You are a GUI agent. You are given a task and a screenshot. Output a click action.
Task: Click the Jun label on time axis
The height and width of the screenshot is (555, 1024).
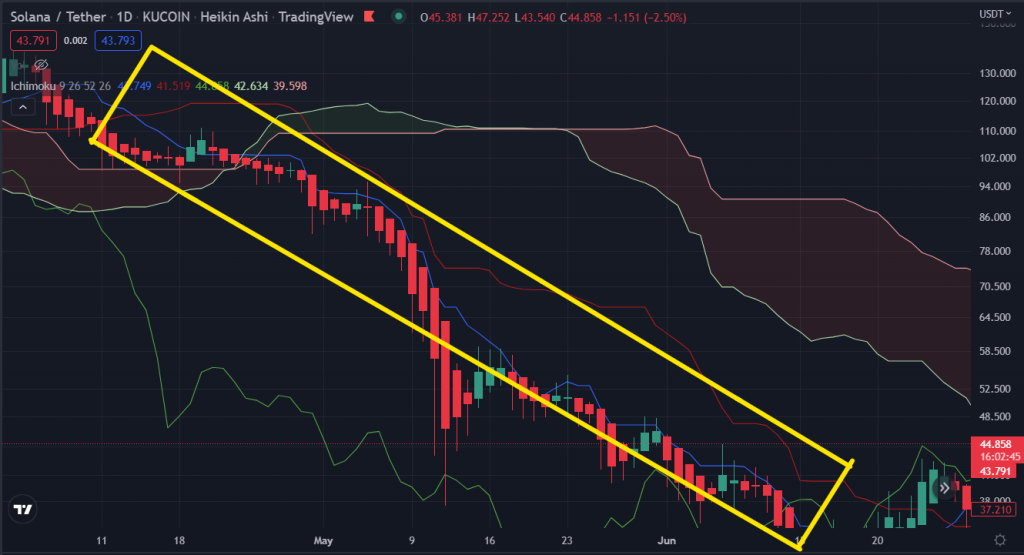pyautogui.click(x=667, y=541)
